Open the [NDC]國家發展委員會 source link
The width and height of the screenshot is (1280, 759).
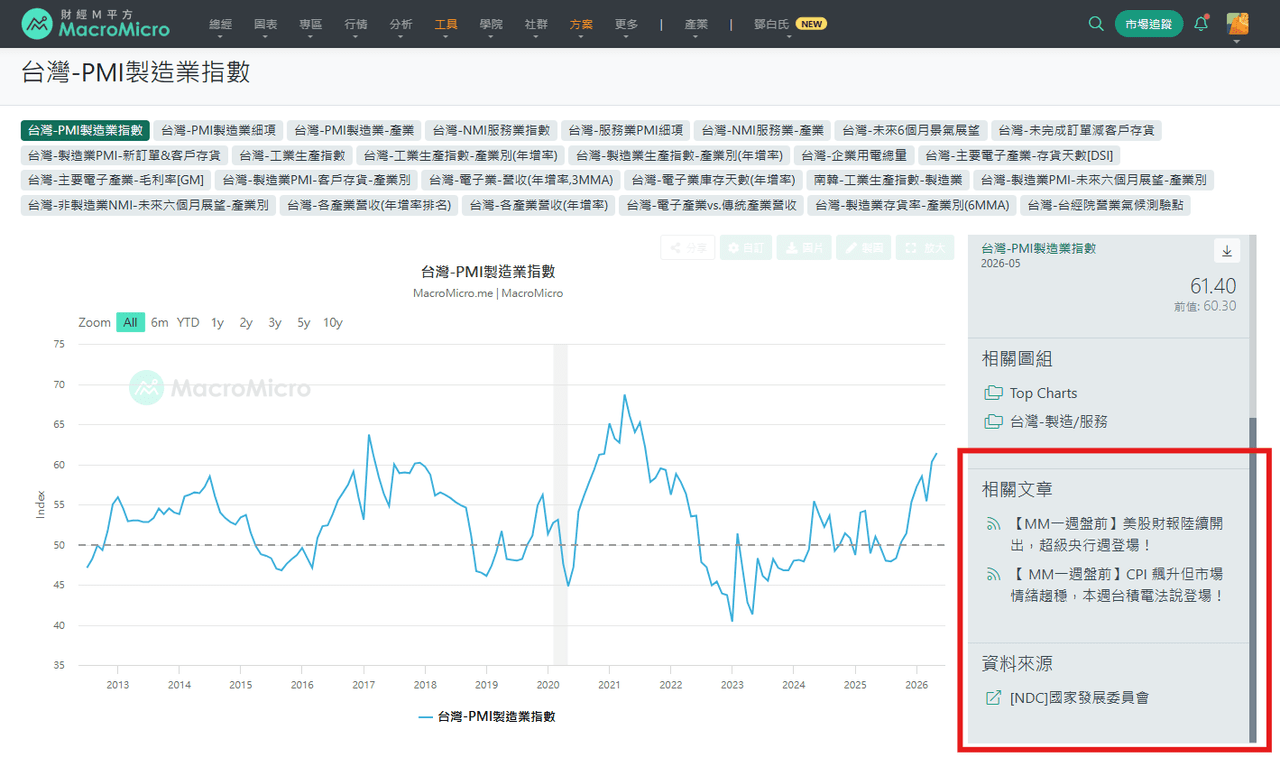[x=1079, y=698]
